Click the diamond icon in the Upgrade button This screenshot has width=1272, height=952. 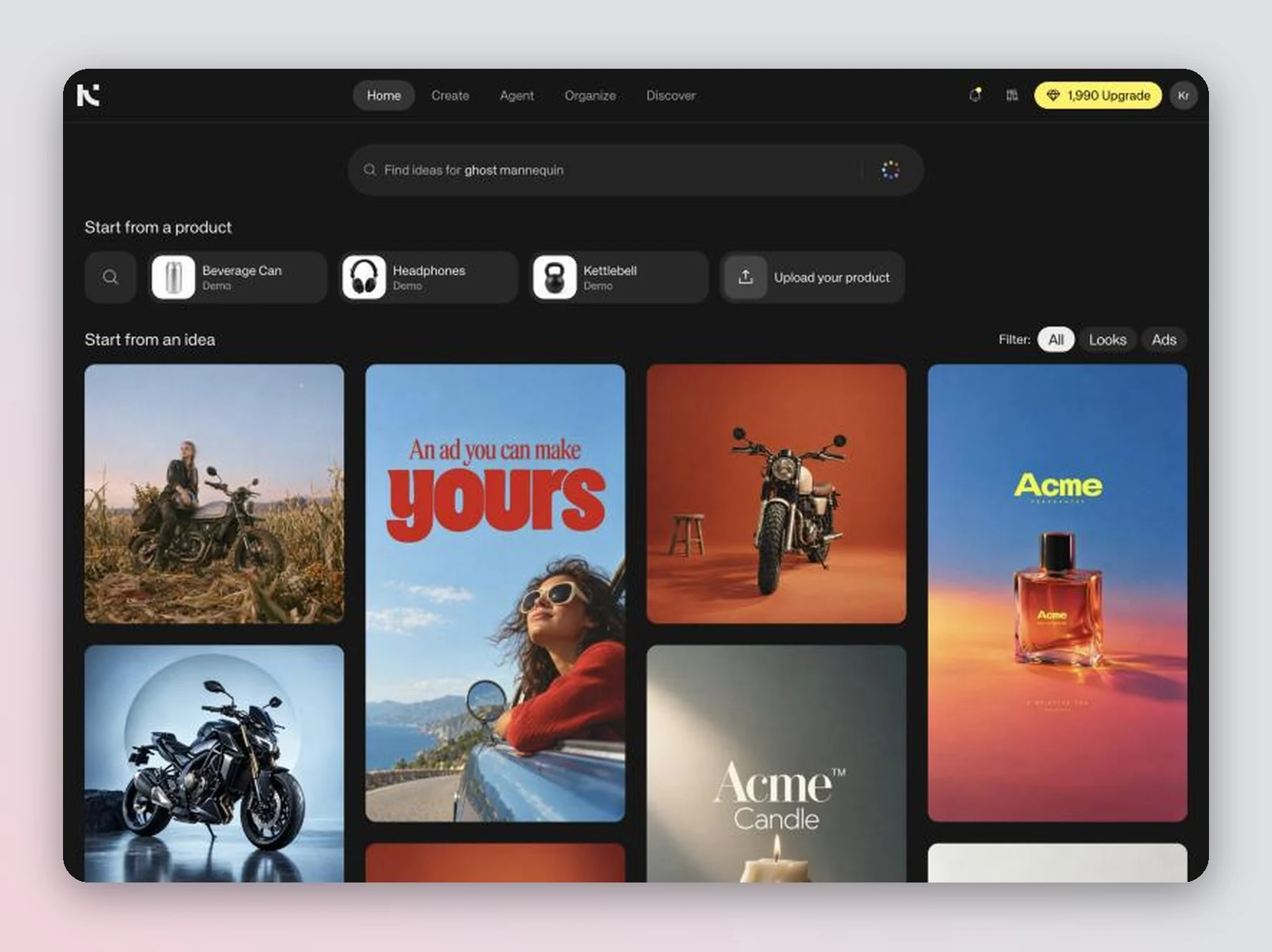(1052, 95)
